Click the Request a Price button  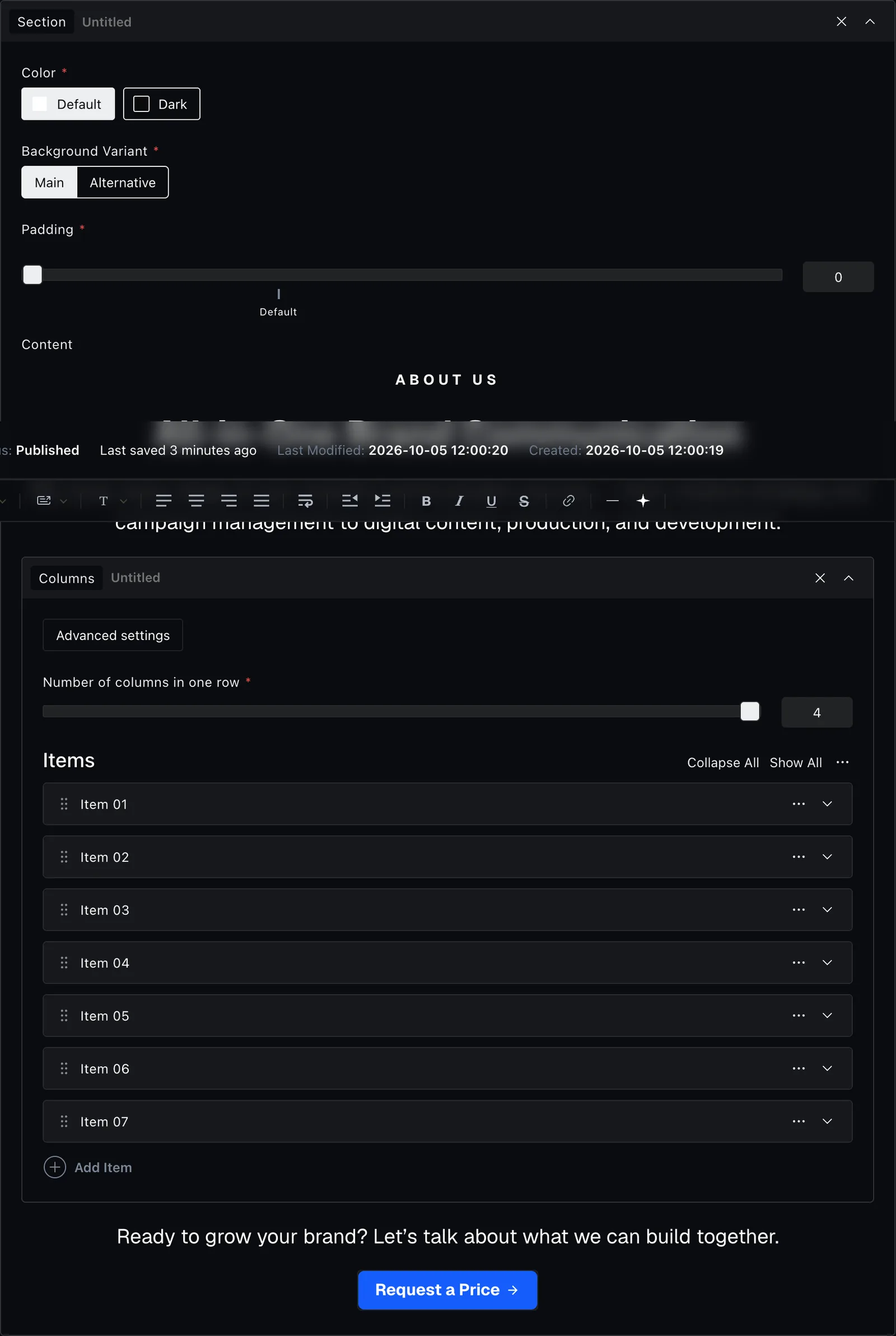click(x=447, y=1290)
